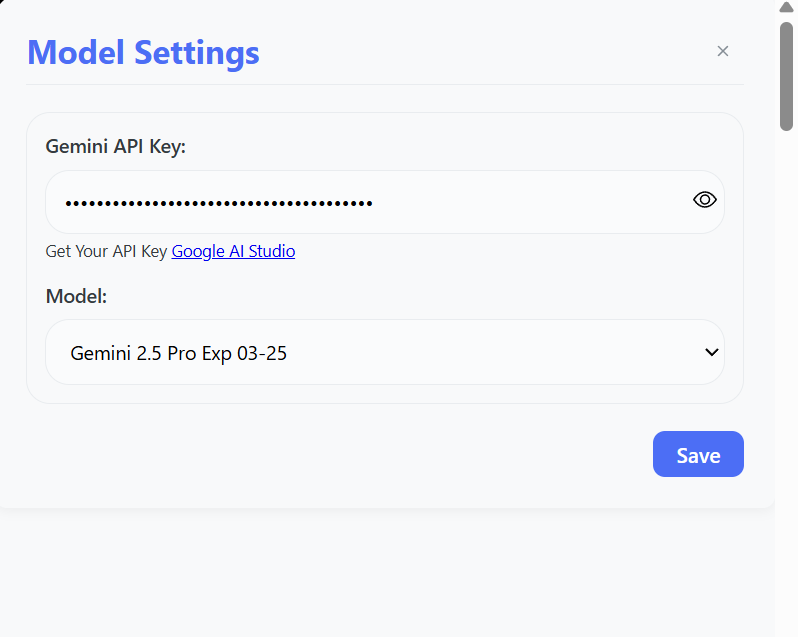798x637 pixels.
Task: Click the vertical scrollbar thumb
Action: click(786, 76)
